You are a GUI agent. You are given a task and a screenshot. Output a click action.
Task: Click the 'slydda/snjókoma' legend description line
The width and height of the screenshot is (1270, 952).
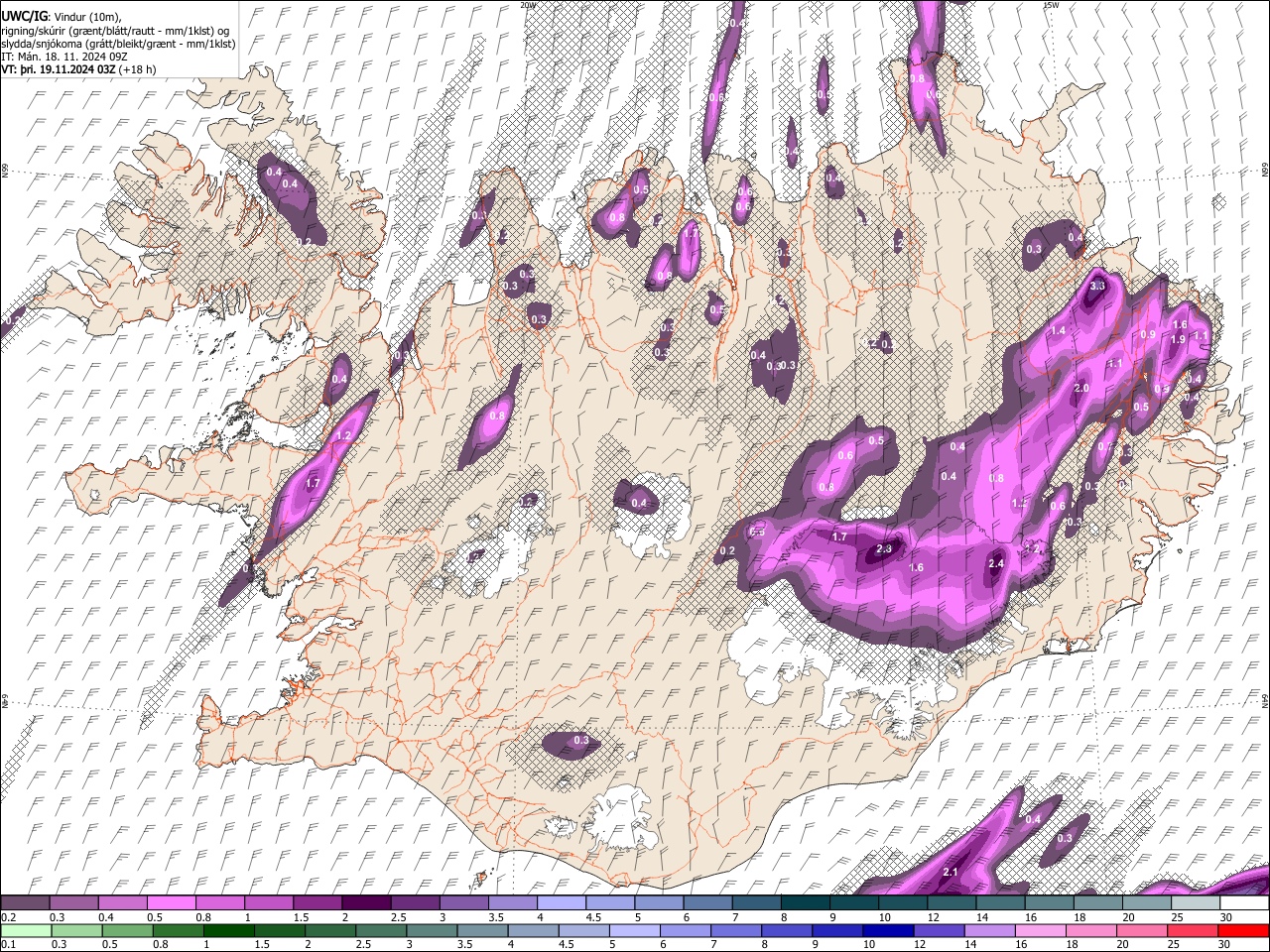point(118,44)
